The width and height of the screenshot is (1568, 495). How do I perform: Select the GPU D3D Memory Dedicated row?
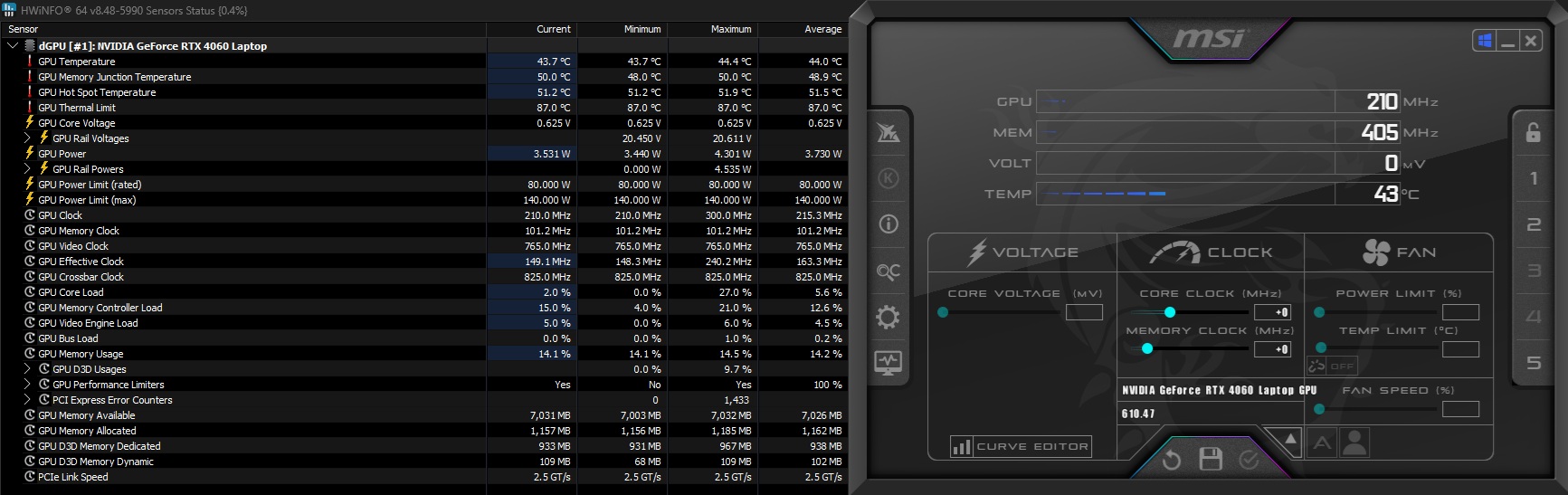424,446
